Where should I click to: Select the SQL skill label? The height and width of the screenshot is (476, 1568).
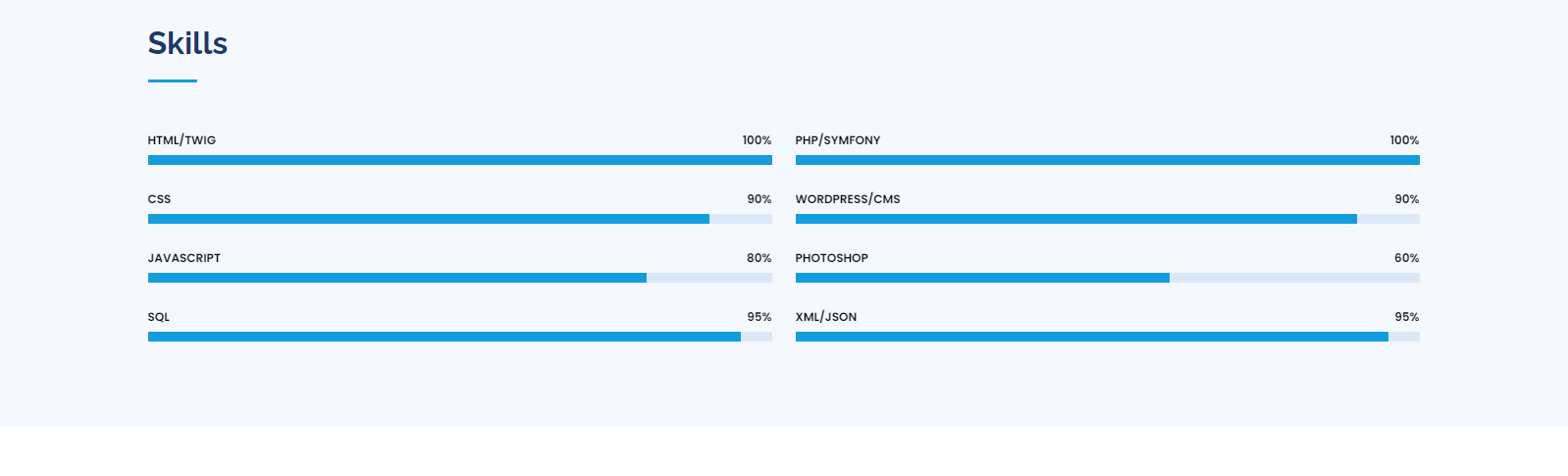(159, 317)
